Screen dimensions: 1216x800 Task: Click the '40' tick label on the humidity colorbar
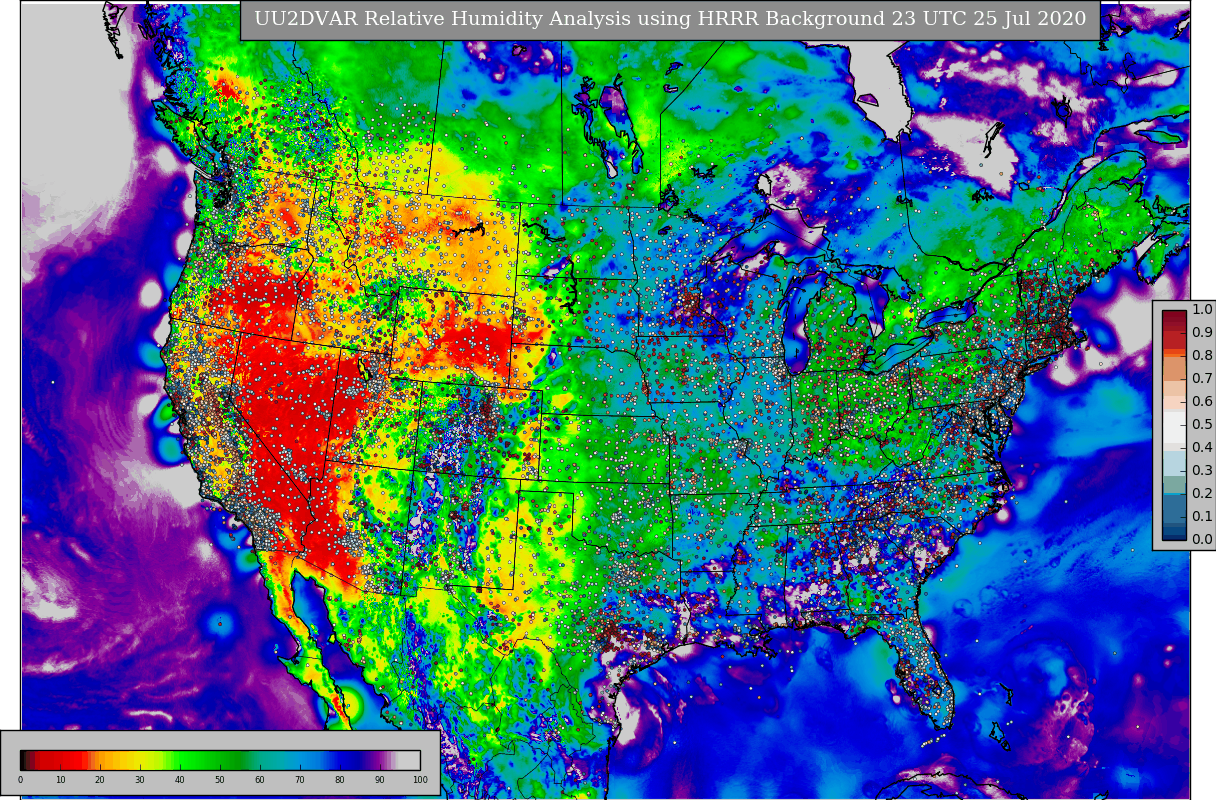[180, 780]
